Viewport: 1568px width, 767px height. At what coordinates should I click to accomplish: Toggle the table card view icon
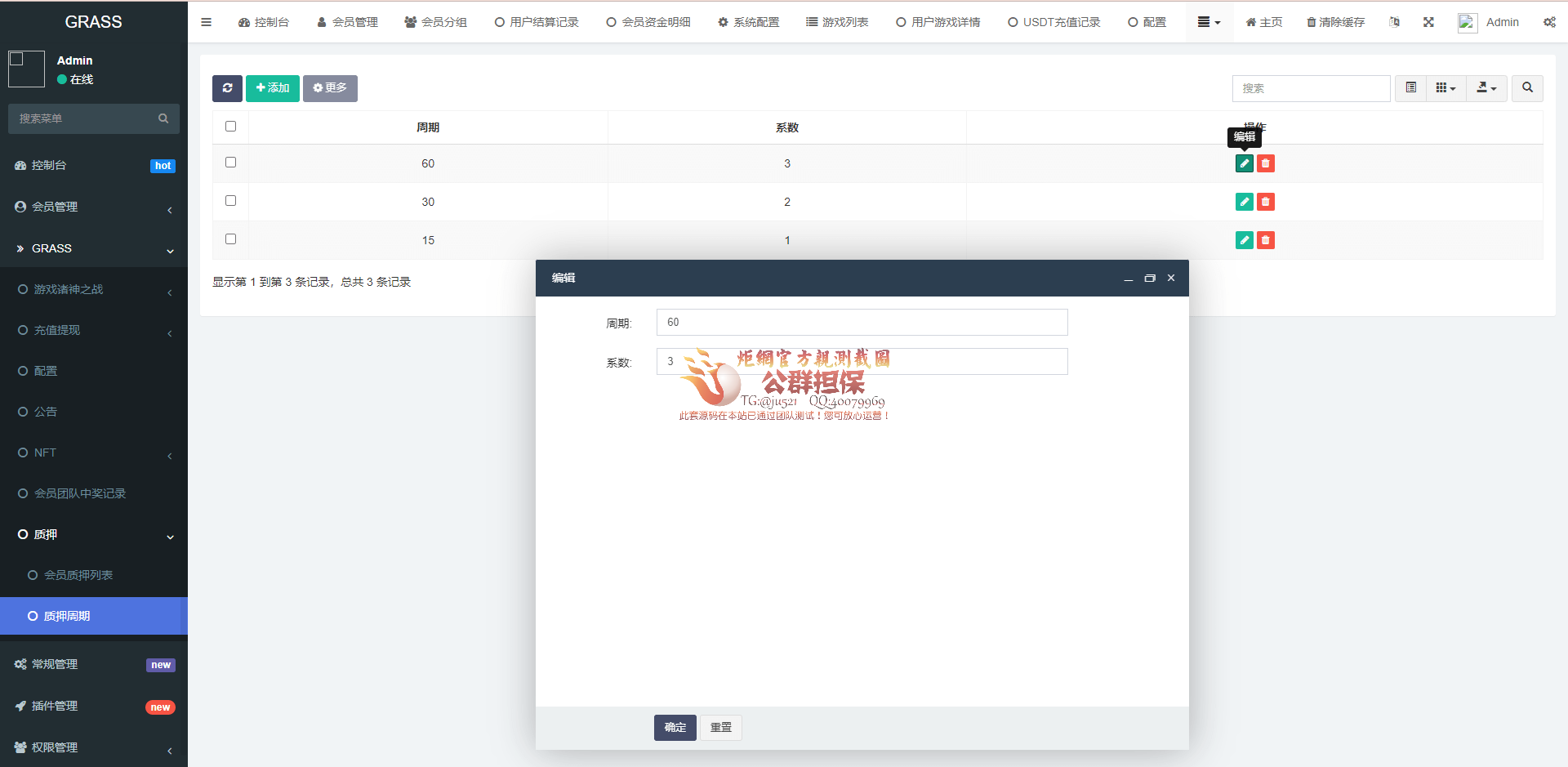tap(1410, 88)
